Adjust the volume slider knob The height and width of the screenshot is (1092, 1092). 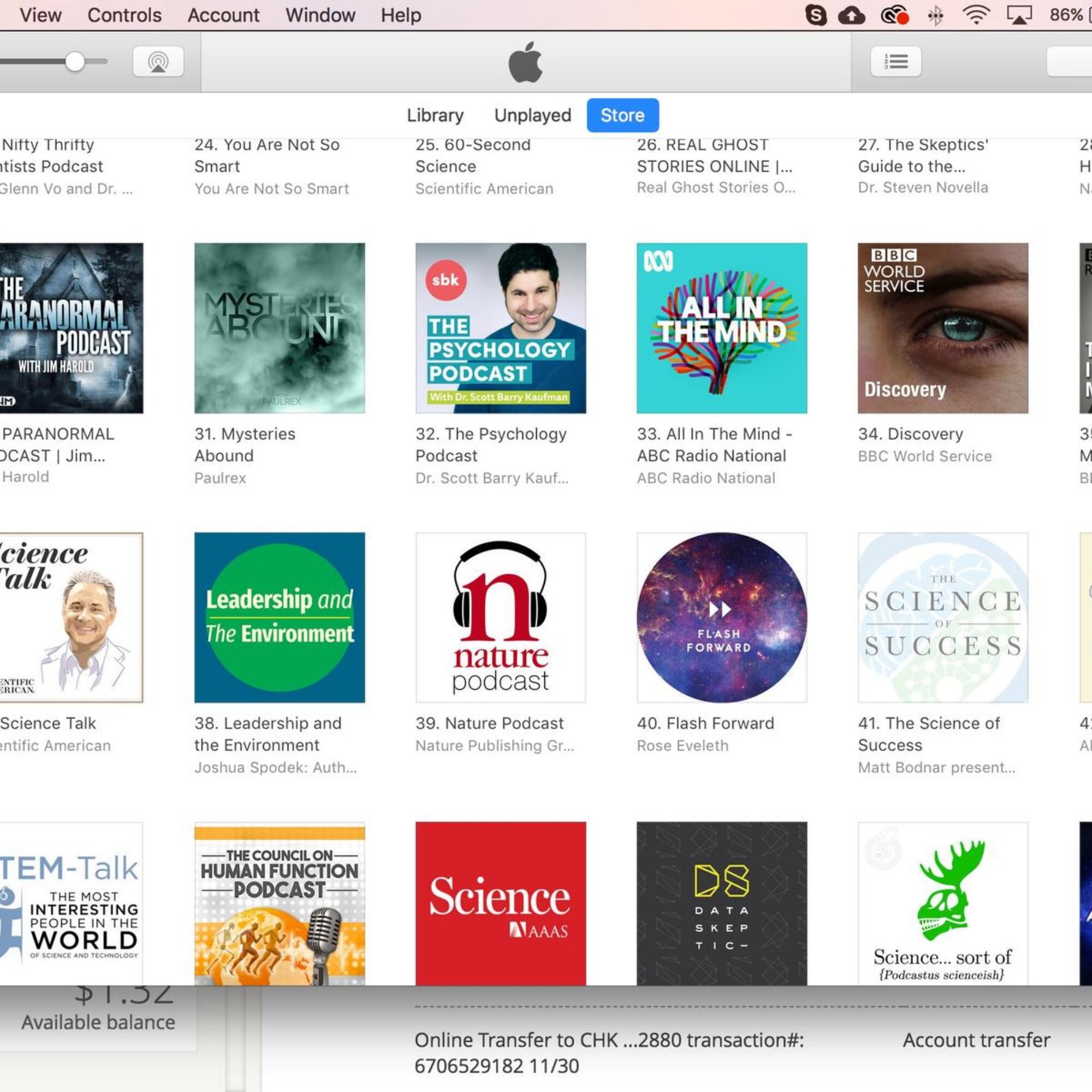(x=75, y=61)
